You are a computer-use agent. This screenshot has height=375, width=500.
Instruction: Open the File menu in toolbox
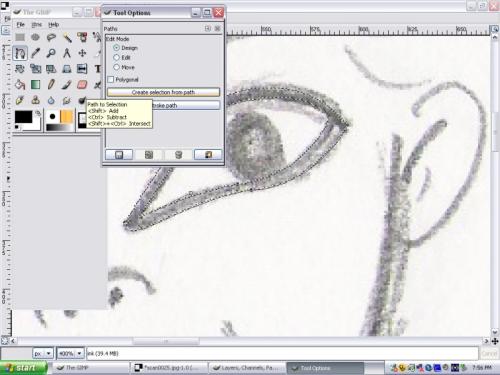click(20, 24)
